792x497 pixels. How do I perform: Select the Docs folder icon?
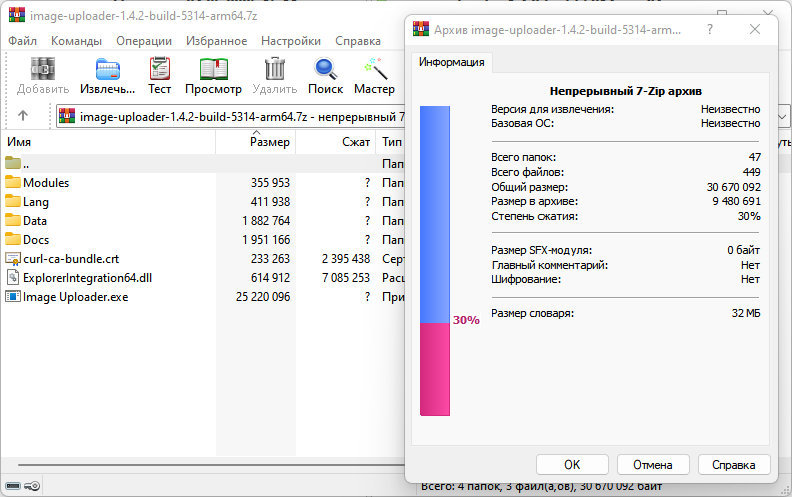coord(13,239)
